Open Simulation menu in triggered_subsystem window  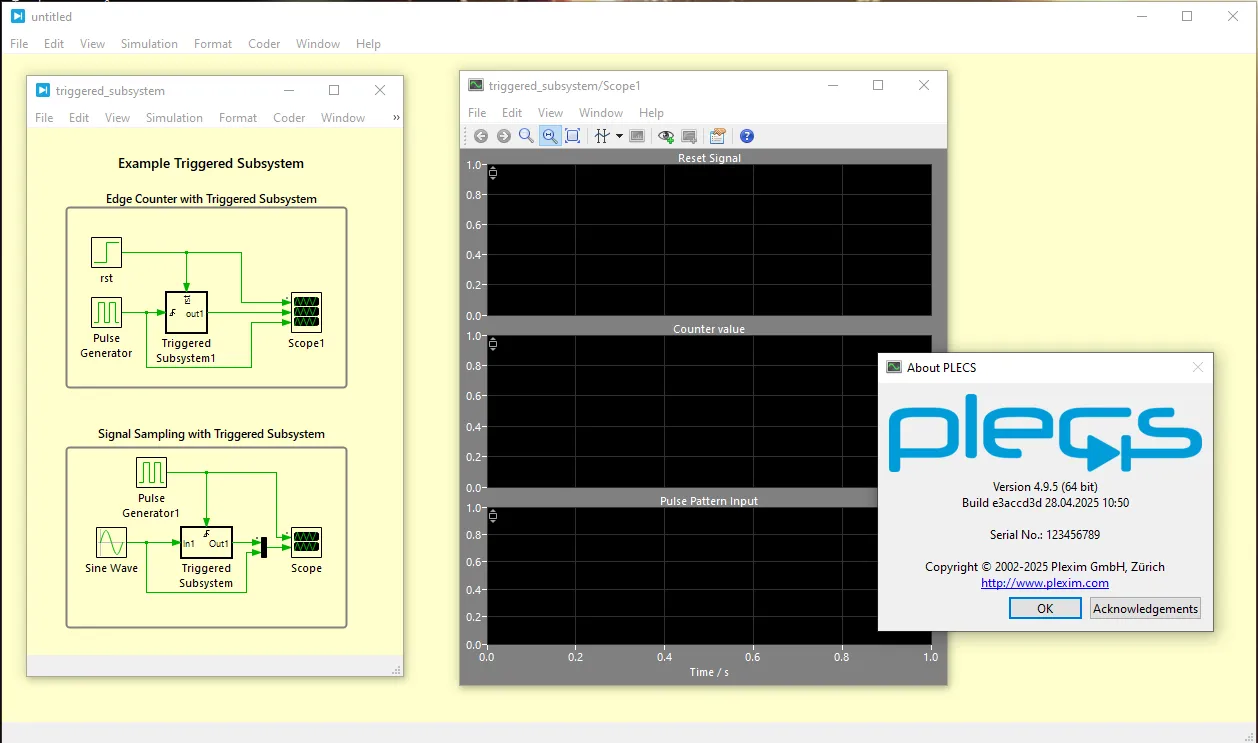[174, 118]
